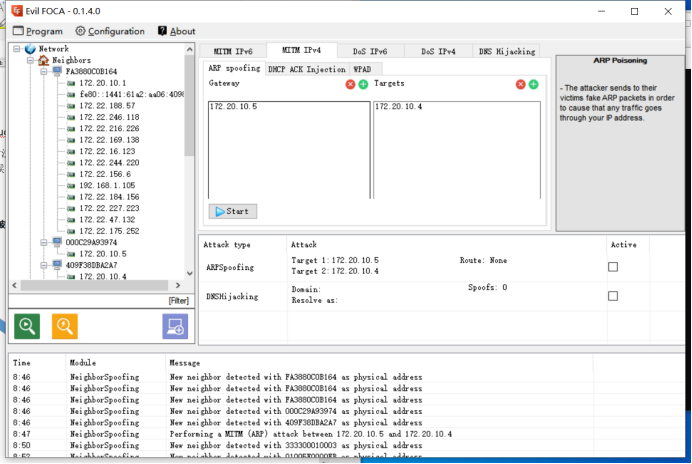Click the Message column header in log
The height and width of the screenshot is (464, 692).
(185, 363)
